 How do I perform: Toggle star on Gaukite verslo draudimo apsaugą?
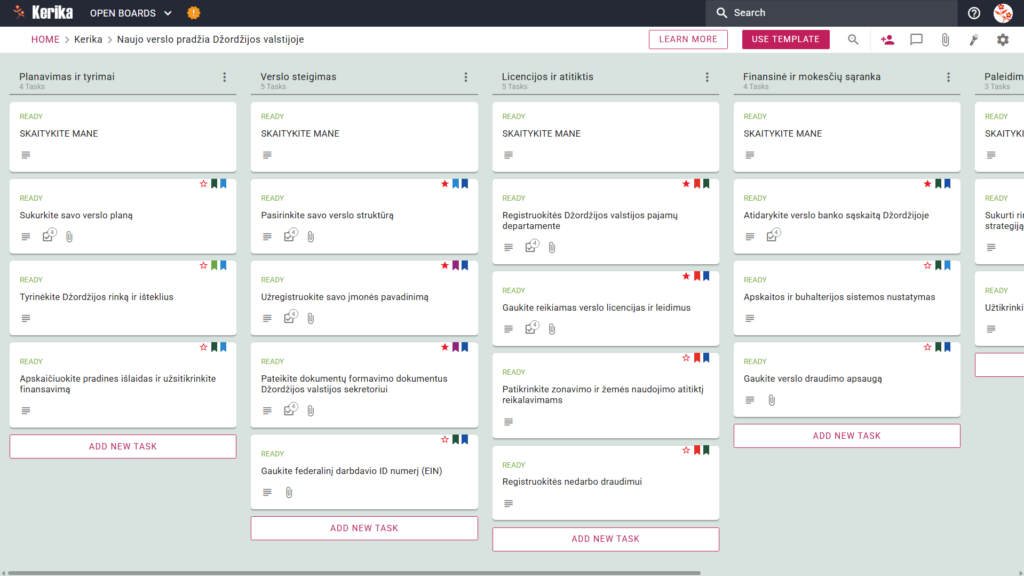click(x=927, y=347)
